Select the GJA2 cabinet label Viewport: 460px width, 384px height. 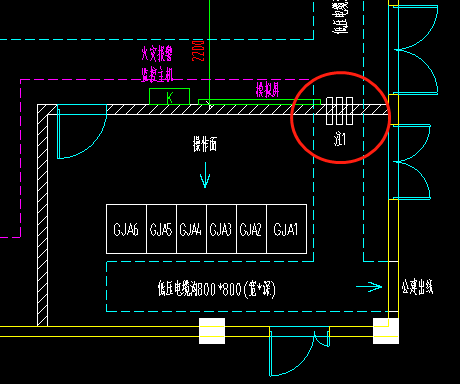pos(250,230)
